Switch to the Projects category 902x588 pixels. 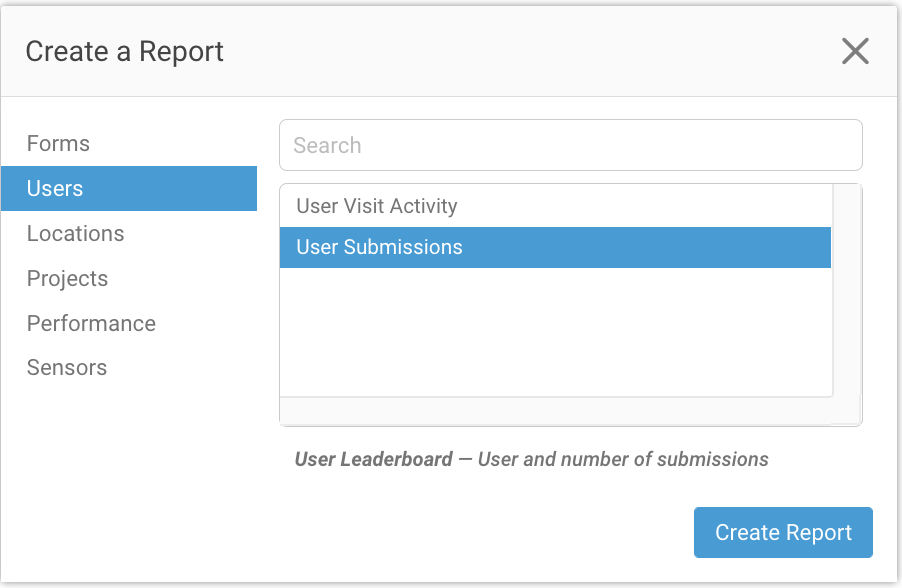67,278
